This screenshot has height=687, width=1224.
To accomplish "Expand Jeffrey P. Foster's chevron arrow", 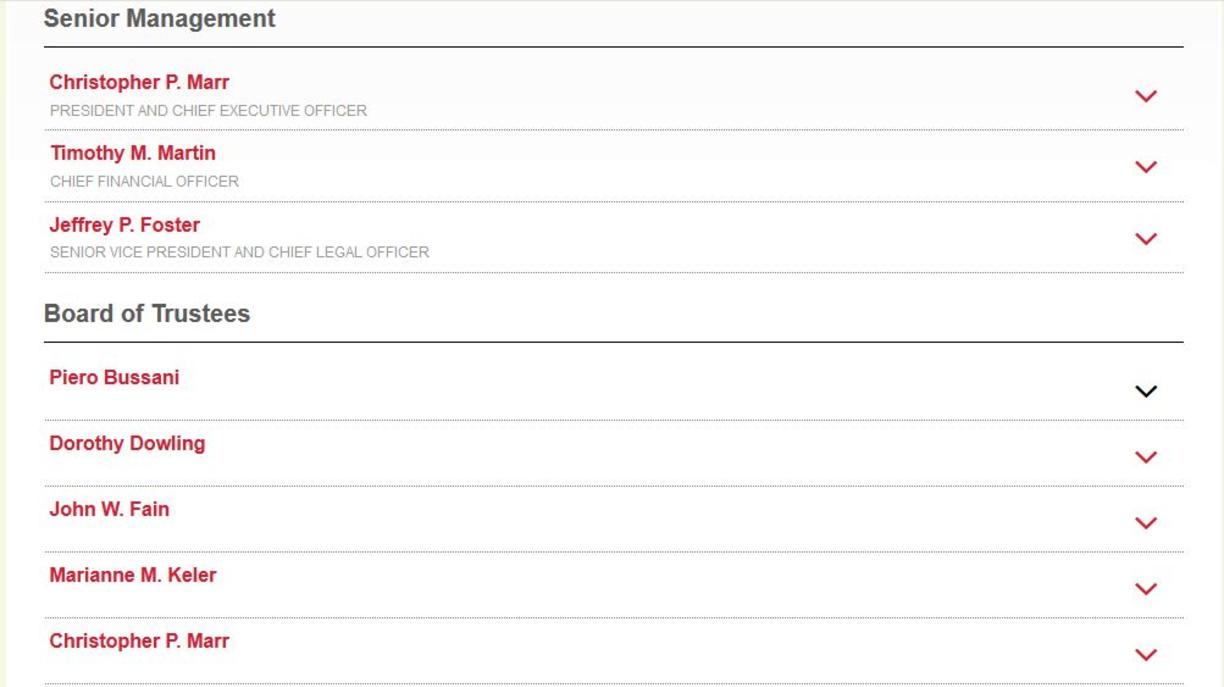I will pos(1146,239).
